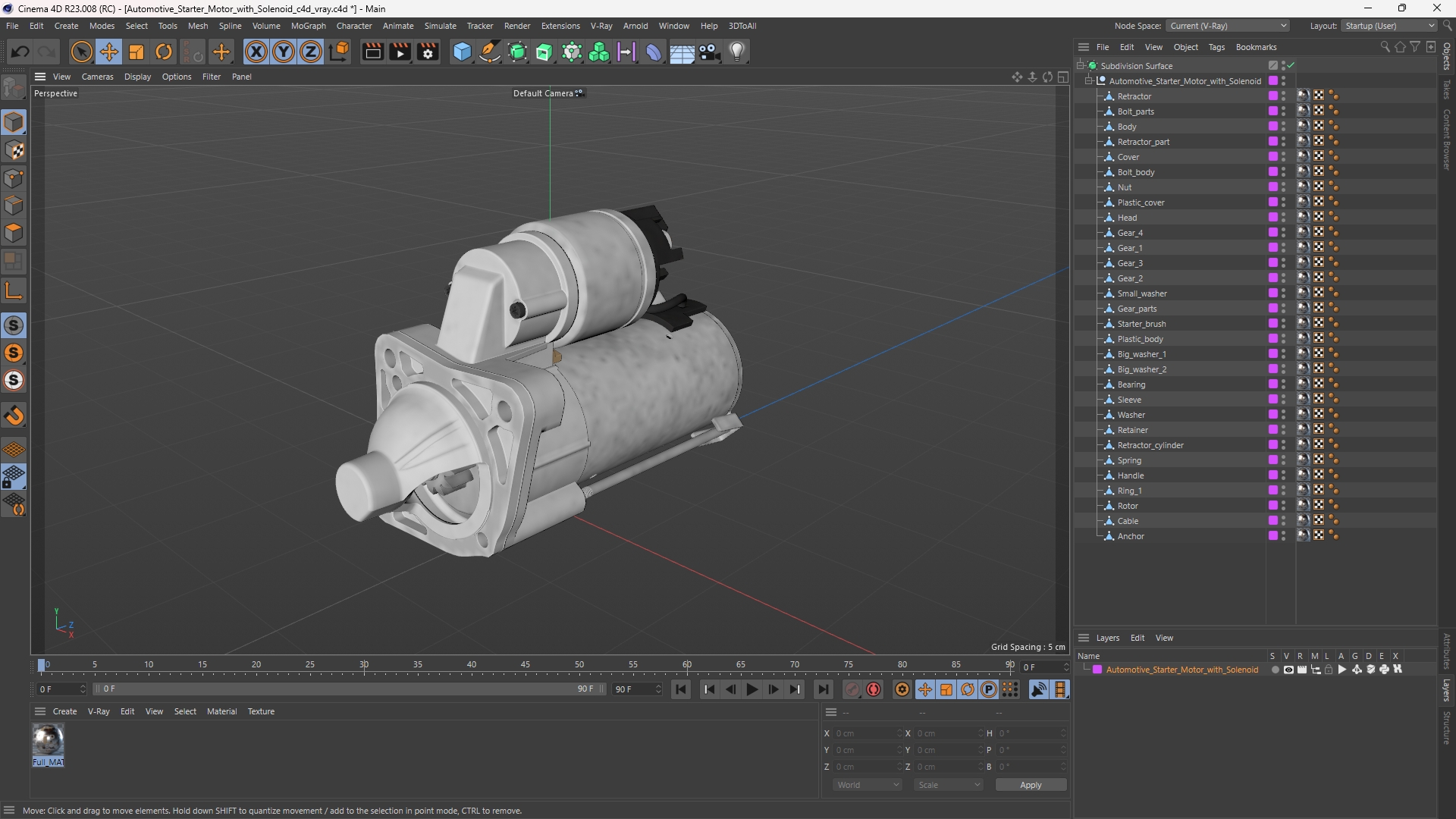This screenshot has height=819, width=1456.
Task: Click the Undo arrow icon
Action: coord(20,52)
